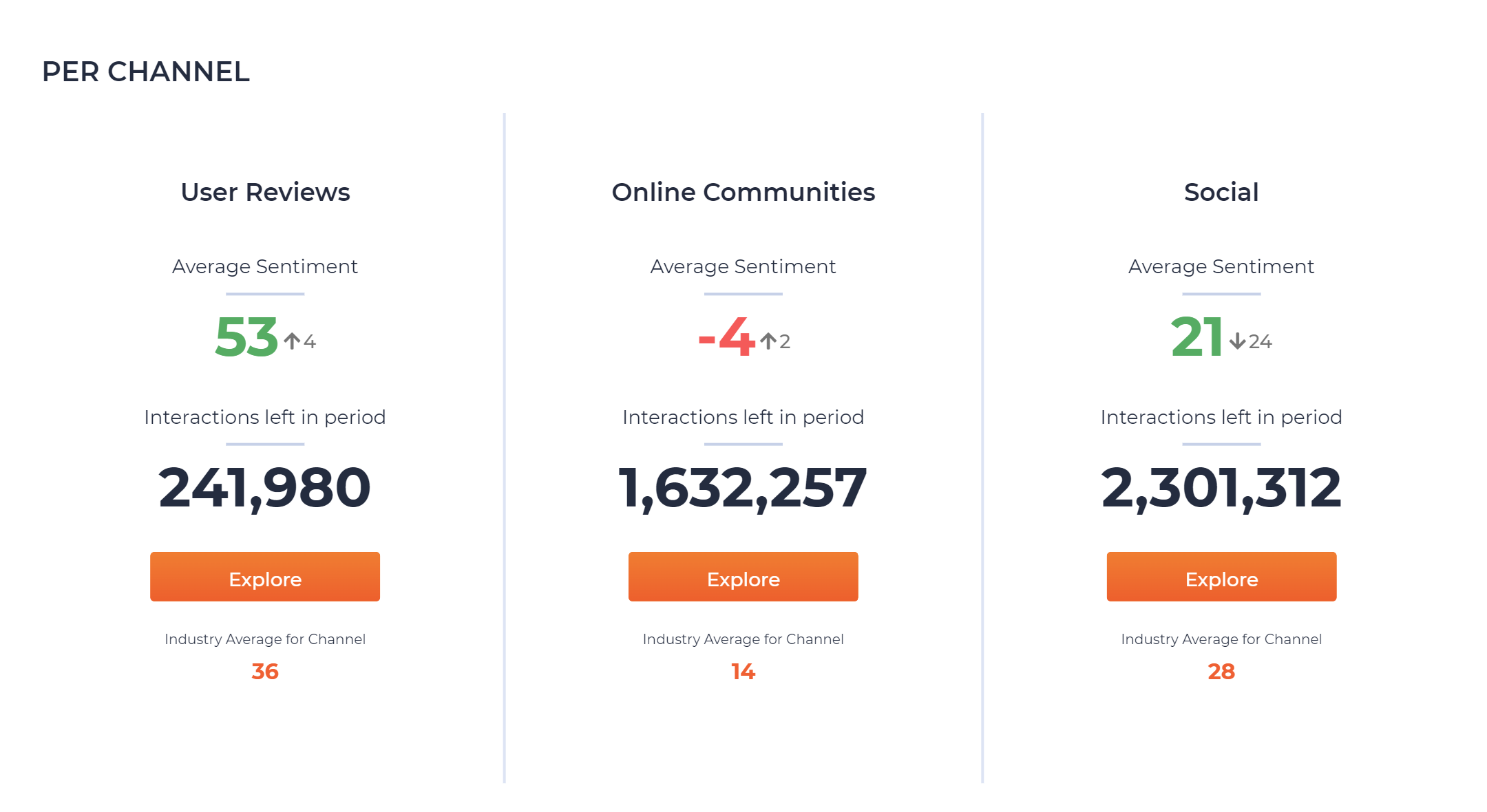Viewport: 1487px width, 812px height.
Task: Click industry average value 36
Action: [x=265, y=672]
